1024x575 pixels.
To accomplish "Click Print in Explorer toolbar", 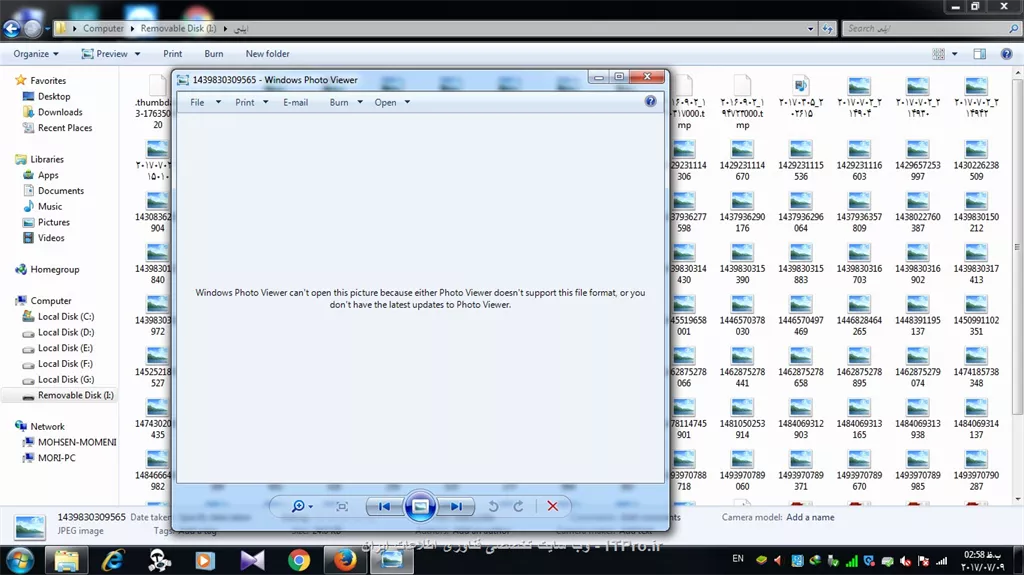I will point(172,54).
